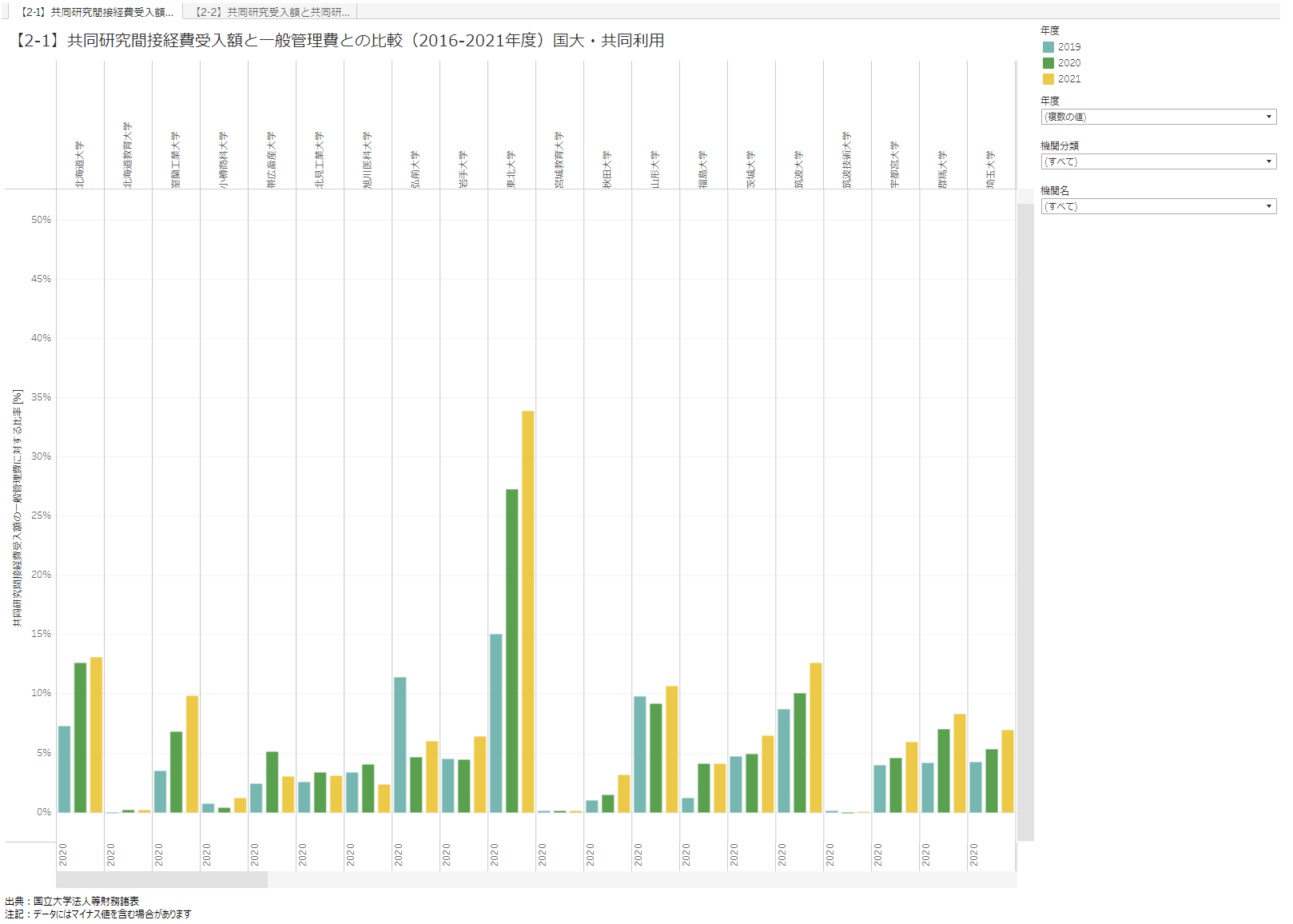This screenshot has height=924, width=1293.
Task: Click the 小樽商科大学 column header
Action: 224,160
